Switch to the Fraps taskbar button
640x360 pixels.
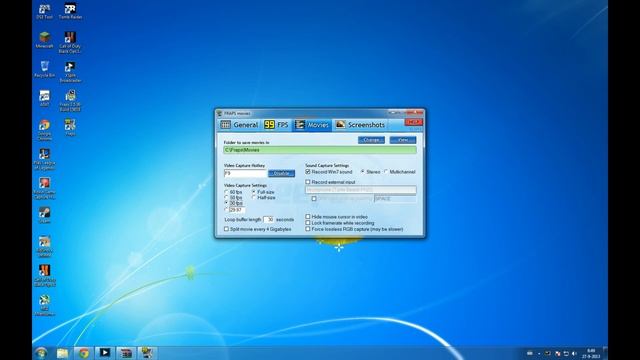click(x=147, y=353)
